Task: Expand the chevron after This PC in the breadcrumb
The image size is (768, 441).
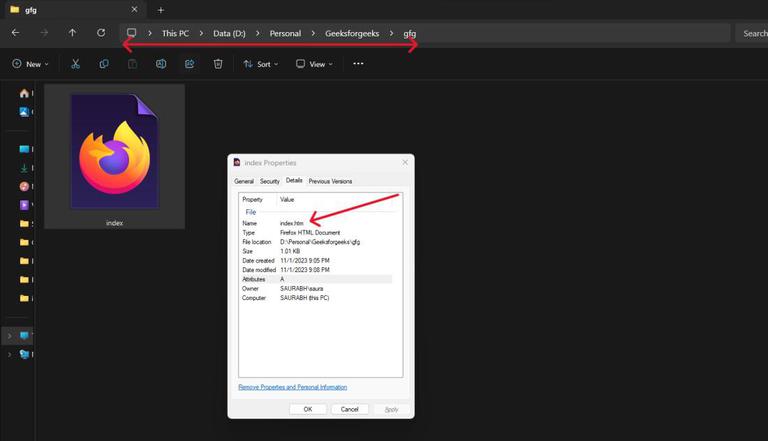Action: (201, 33)
